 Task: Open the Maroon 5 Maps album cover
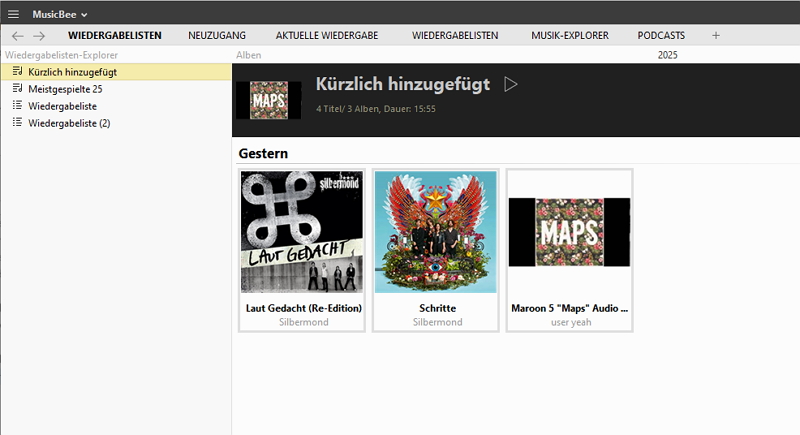click(569, 232)
